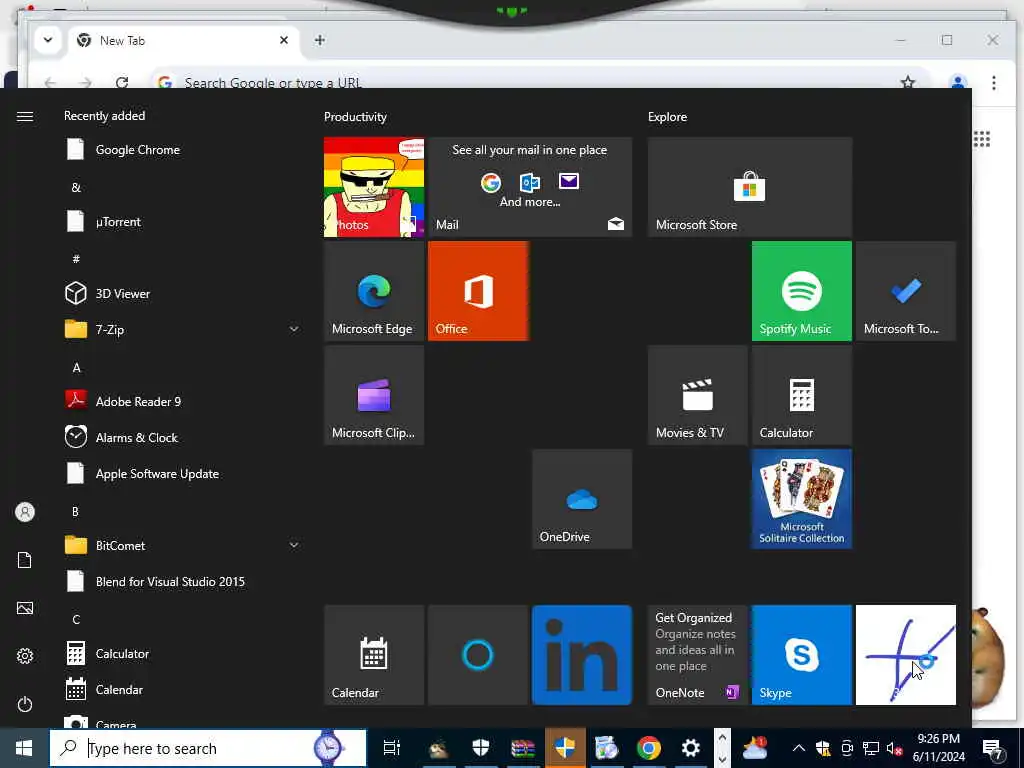Screen dimensions: 1024x768
Task: Bookmark this tab with star icon
Action: tap(908, 82)
